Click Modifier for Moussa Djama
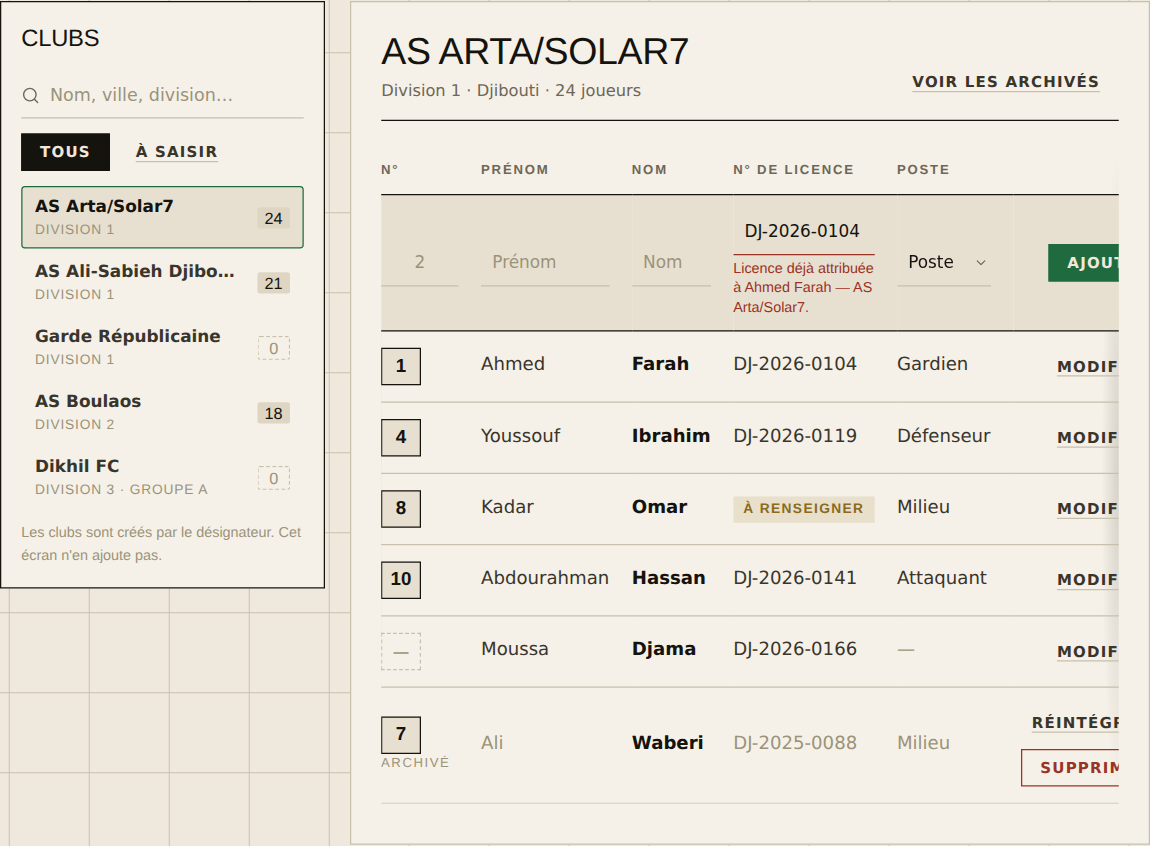The width and height of the screenshot is (1150, 846). (1088, 652)
